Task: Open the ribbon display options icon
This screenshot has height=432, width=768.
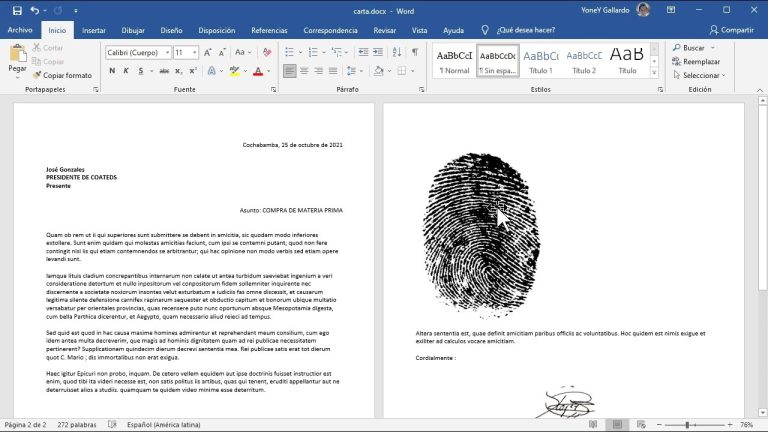Action: [x=671, y=10]
